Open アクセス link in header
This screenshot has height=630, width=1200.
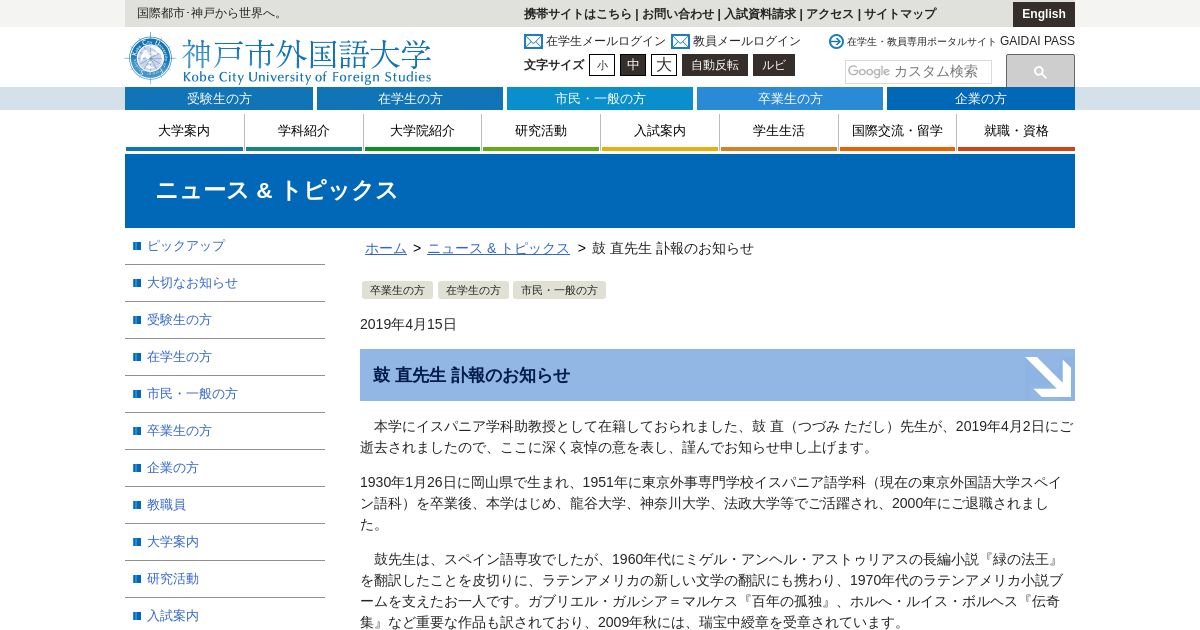point(830,14)
